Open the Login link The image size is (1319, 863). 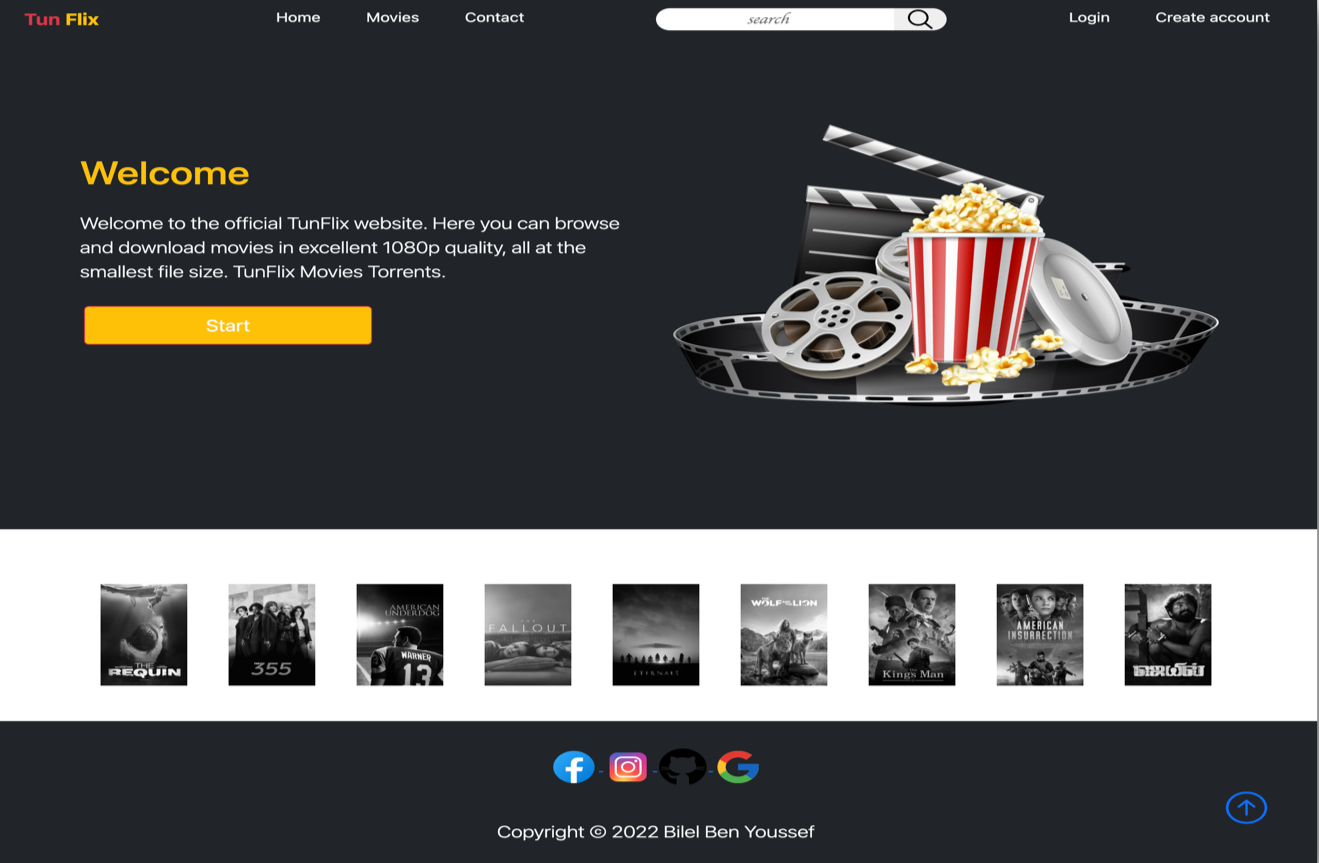click(x=1089, y=17)
